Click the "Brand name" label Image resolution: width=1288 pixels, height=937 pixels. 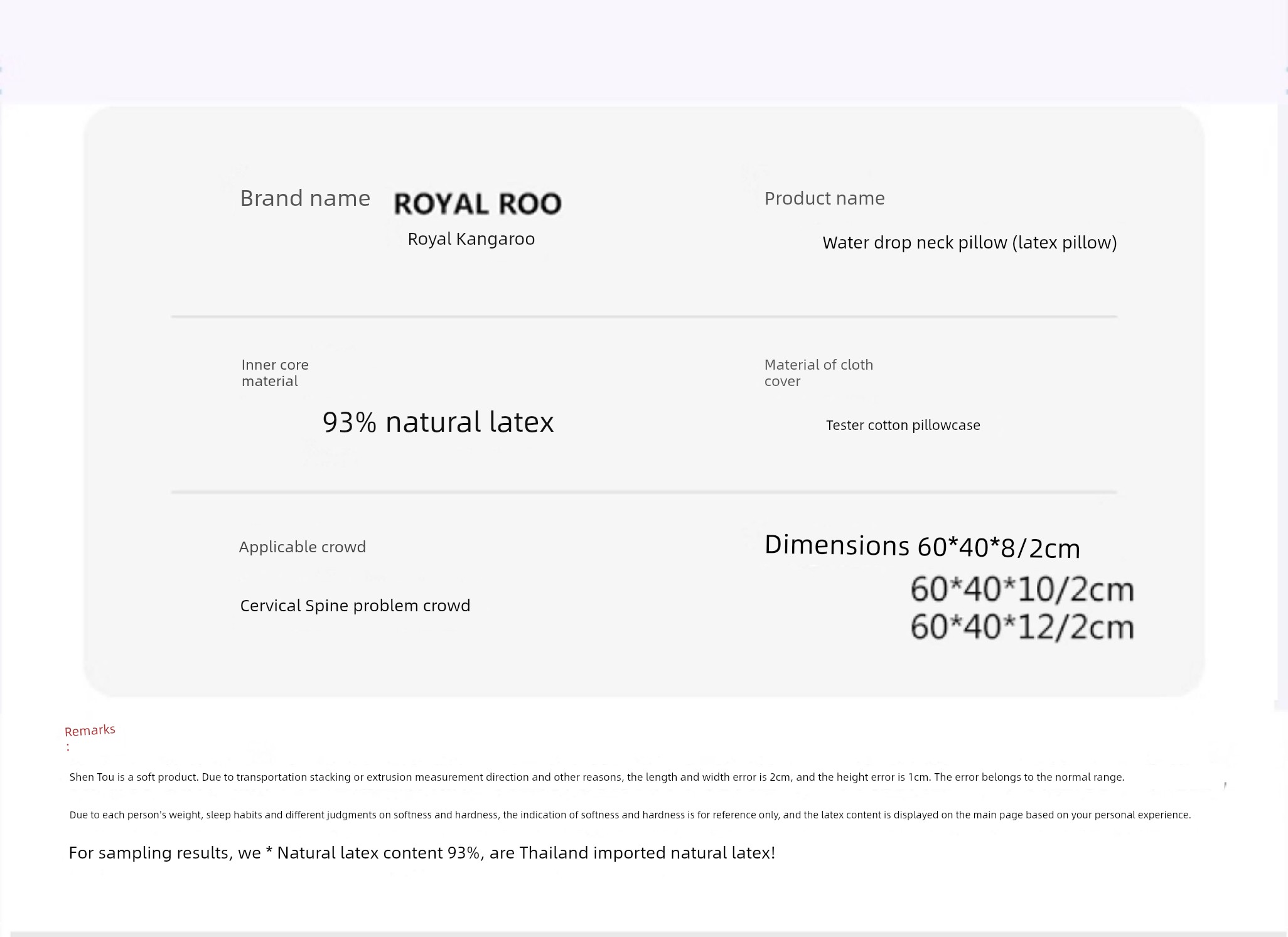tap(305, 198)
